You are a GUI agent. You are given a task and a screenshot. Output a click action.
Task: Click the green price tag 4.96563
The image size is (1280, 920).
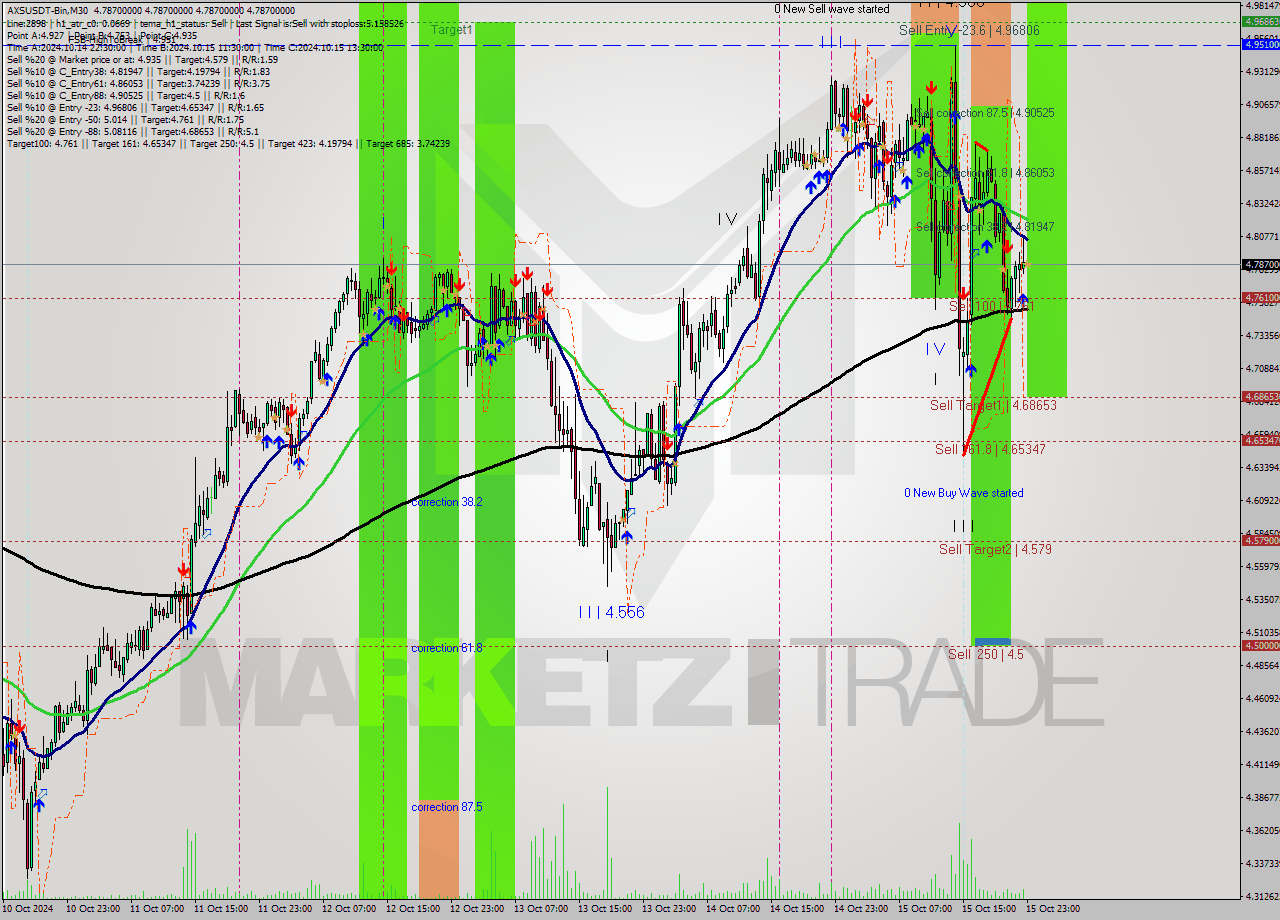click(1260, 21)
